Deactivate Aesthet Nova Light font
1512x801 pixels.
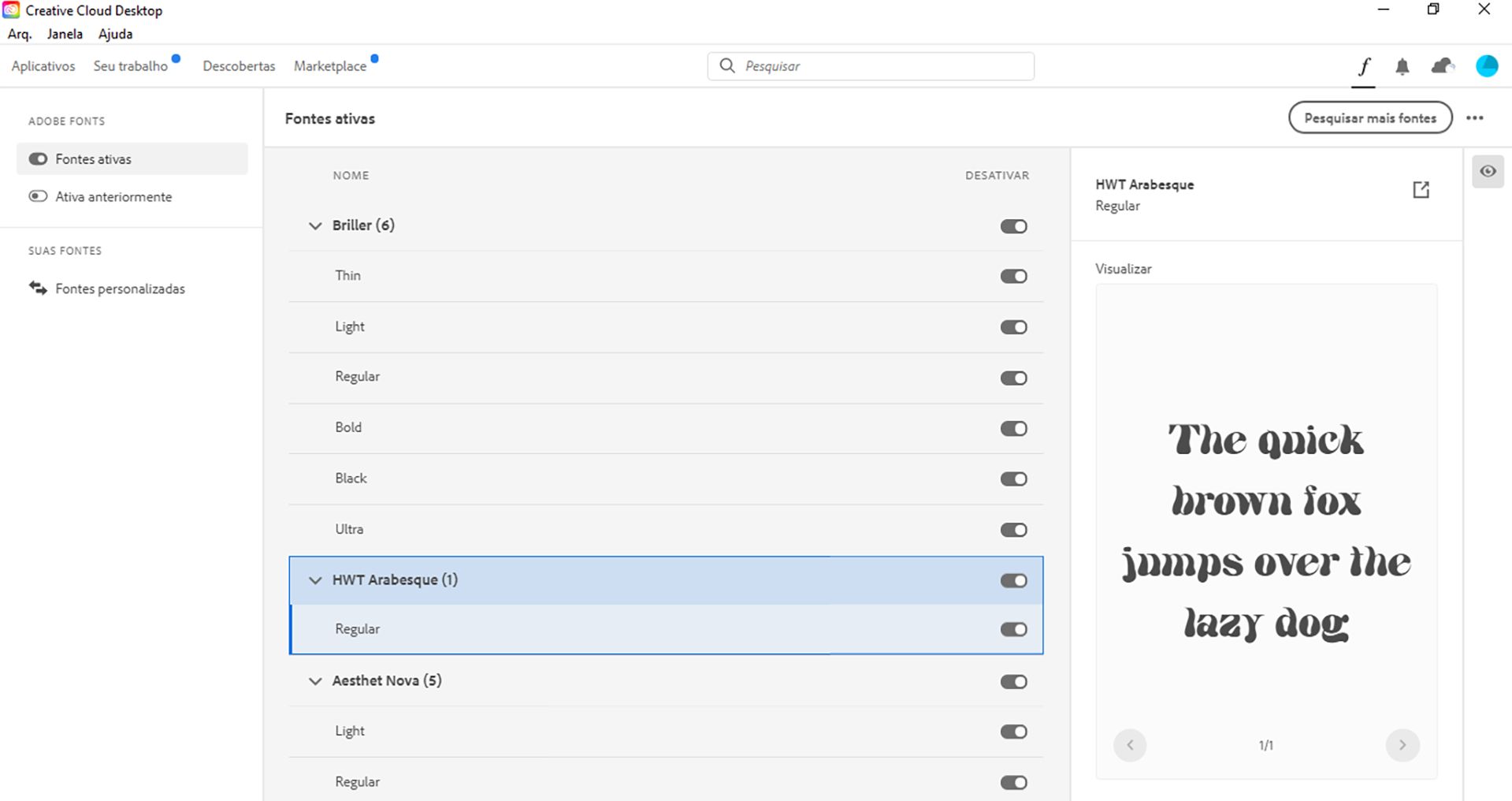pyautogui.click(x=1013, y=732)
